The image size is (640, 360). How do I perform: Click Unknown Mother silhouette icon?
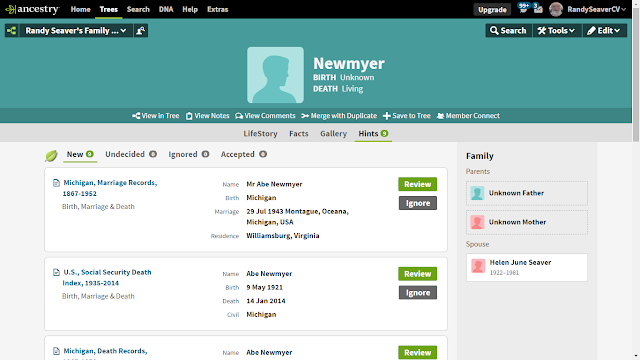[x=477, y=222]
